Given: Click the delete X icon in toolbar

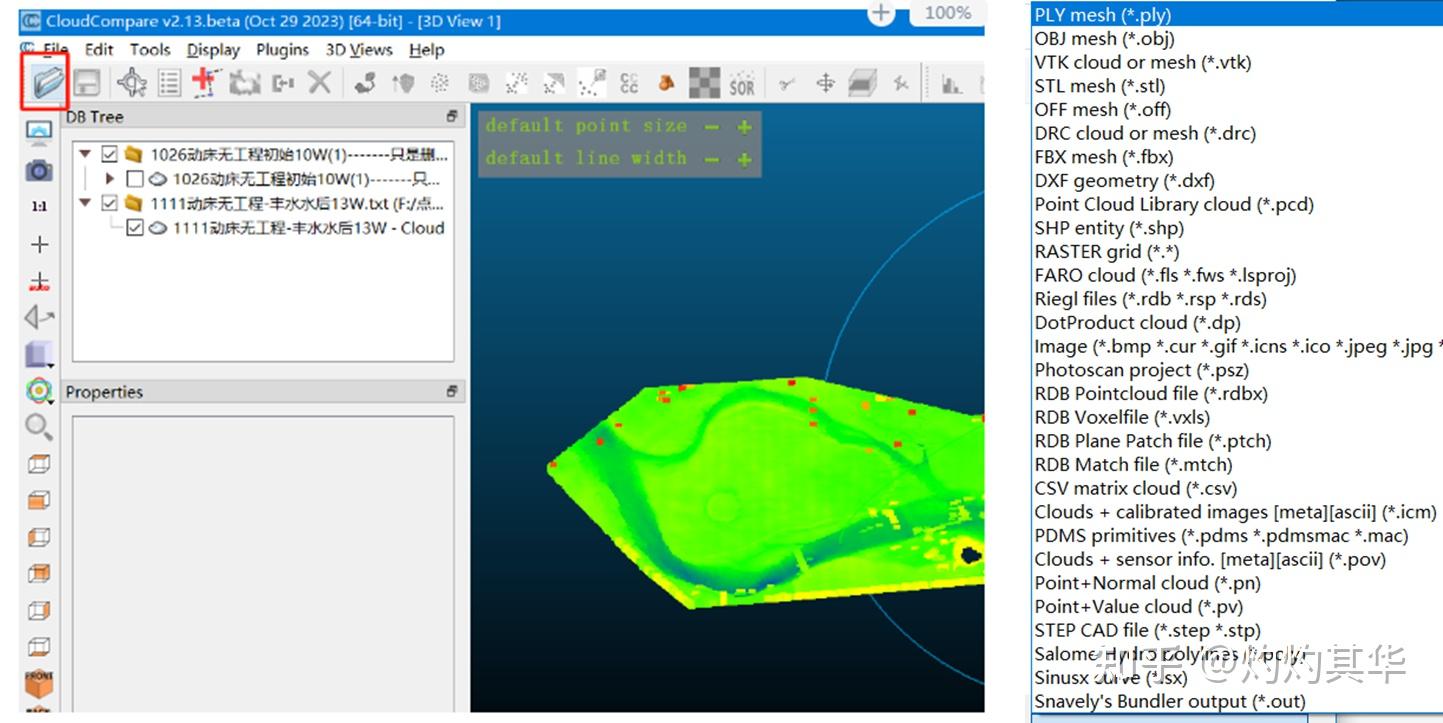Looking at the screenshot, I should (x=319, y=83).
